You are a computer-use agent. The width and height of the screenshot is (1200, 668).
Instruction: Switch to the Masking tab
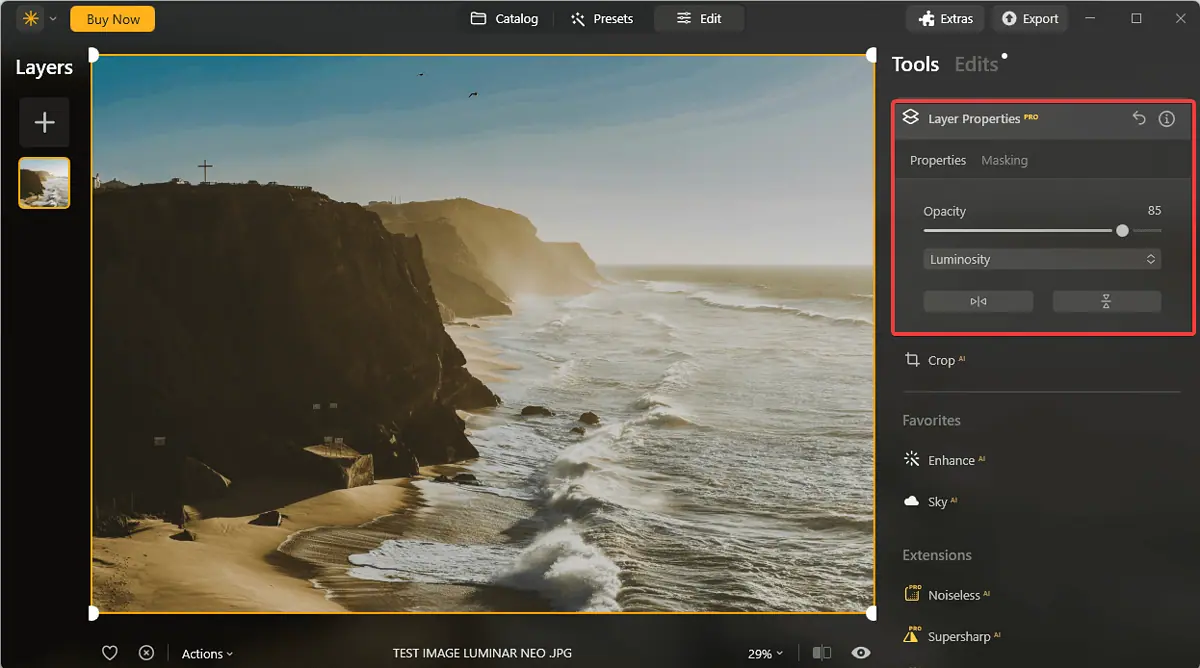click(1004, 160)
